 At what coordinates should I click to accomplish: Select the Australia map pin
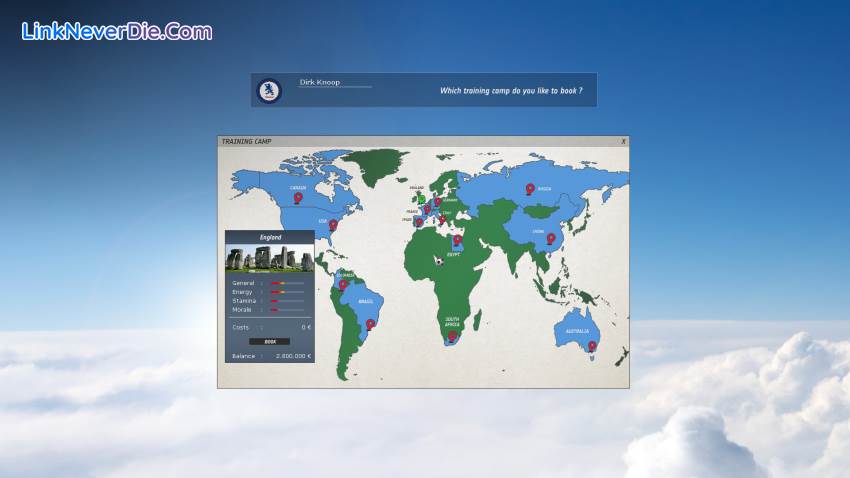pos(592,346)
